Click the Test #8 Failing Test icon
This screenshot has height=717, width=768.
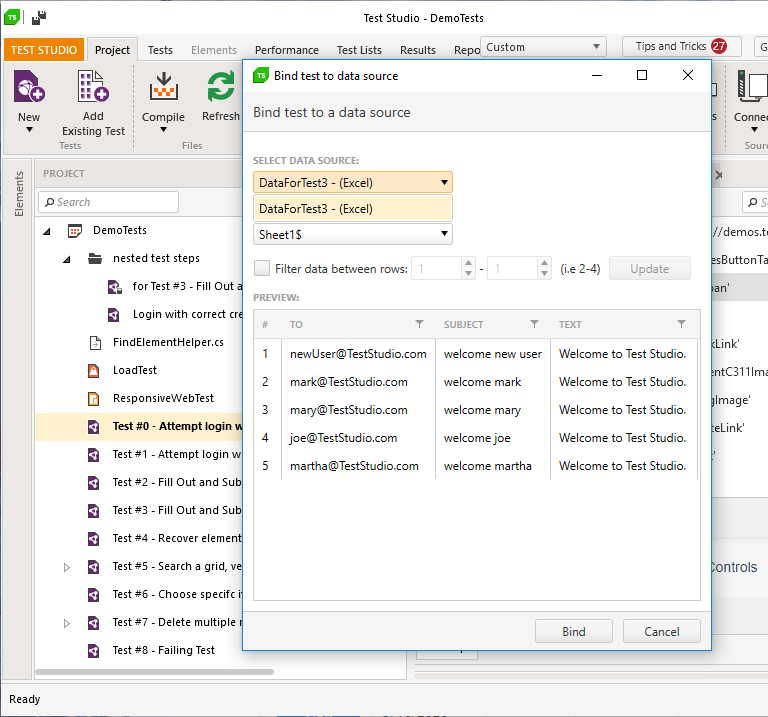pyautogui.click(x=94, y=651)
